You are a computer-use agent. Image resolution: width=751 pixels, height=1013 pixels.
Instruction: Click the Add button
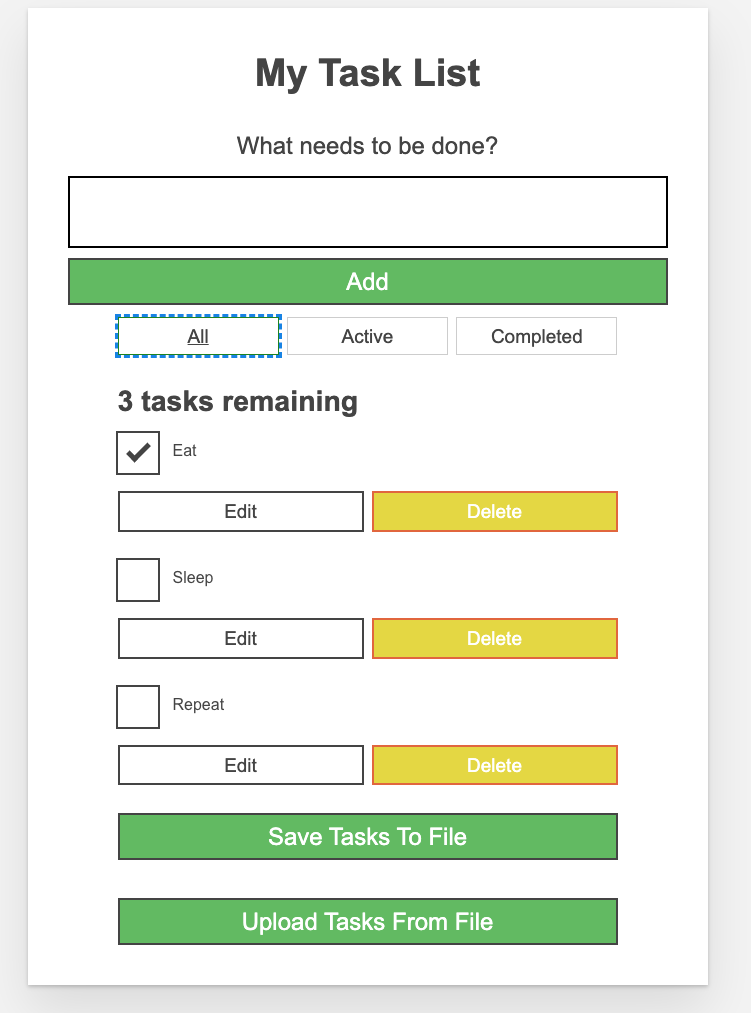point(367,282)
